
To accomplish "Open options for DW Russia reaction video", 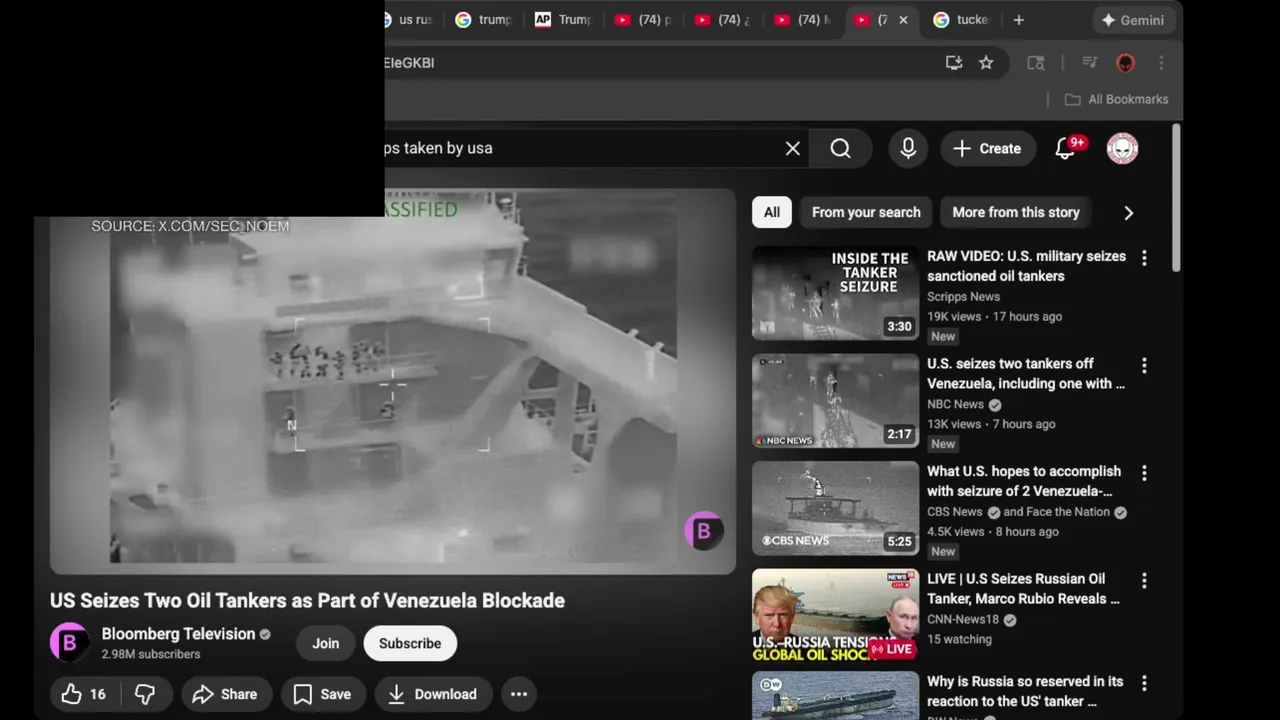I will 1144,684.
